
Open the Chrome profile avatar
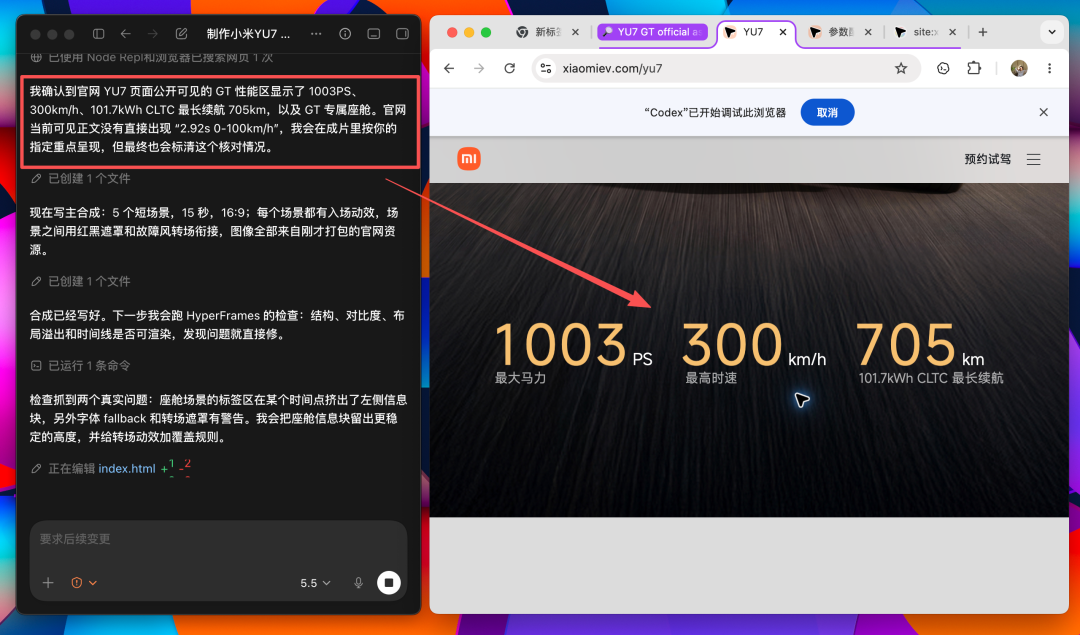point(1019,68)
